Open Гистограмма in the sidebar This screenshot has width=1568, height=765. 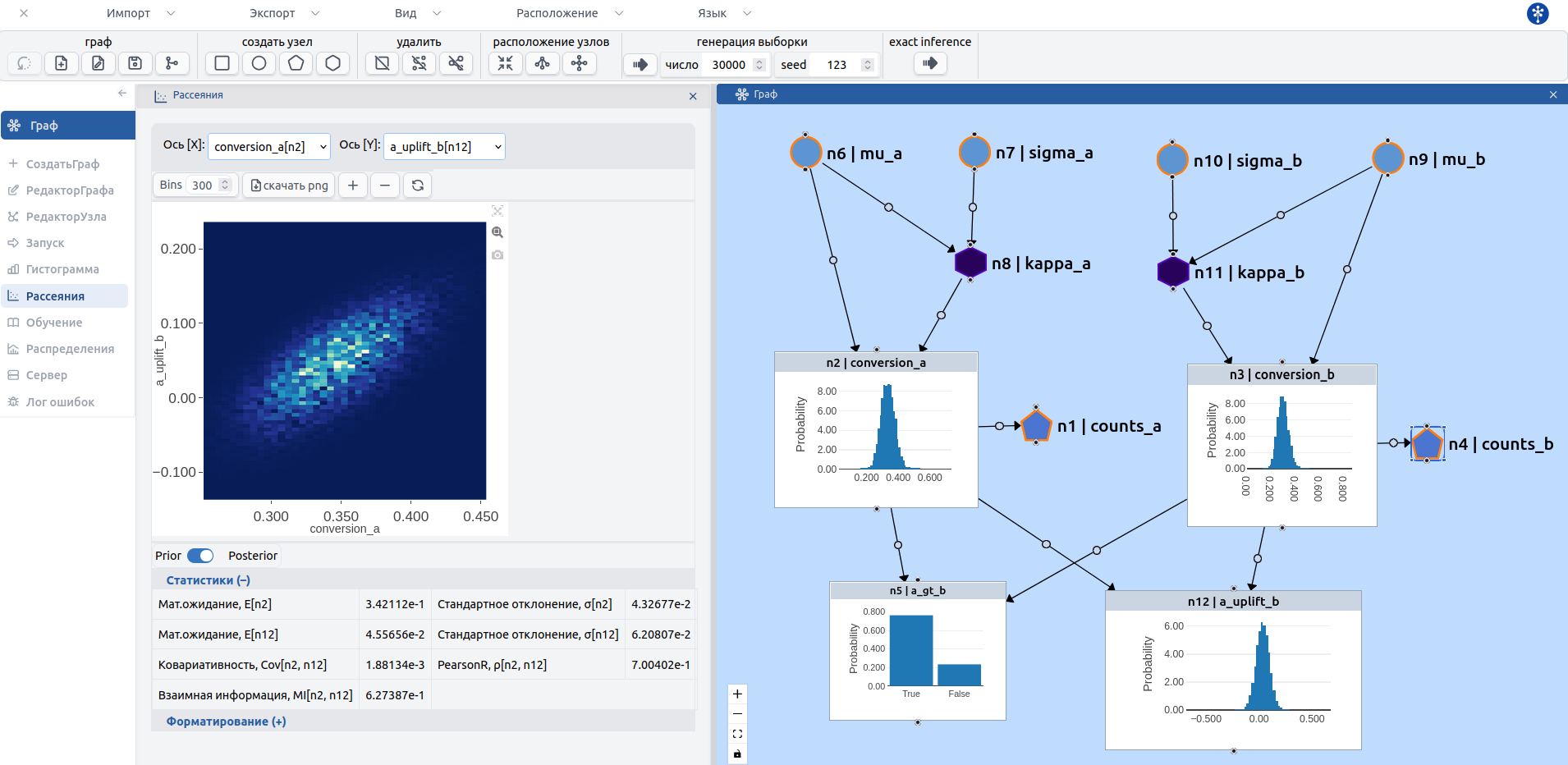[62, 269]
